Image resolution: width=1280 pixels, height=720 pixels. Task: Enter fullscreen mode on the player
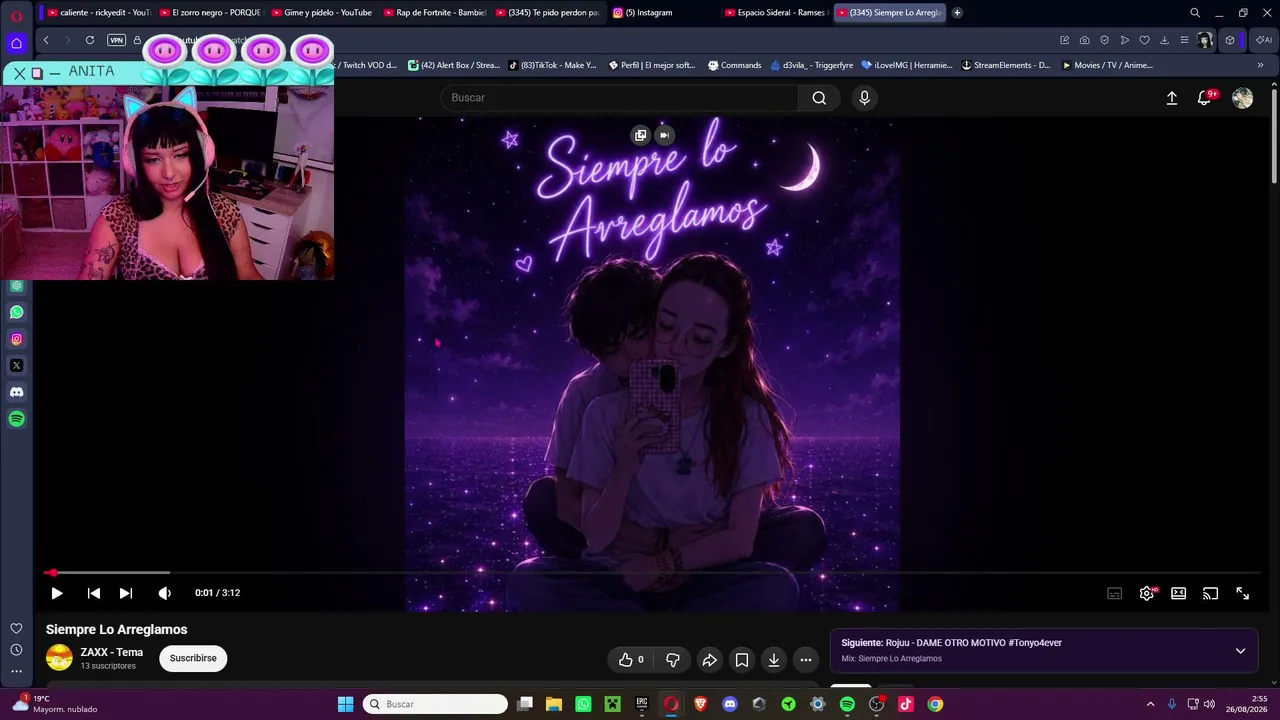(x=1243, y=593)
